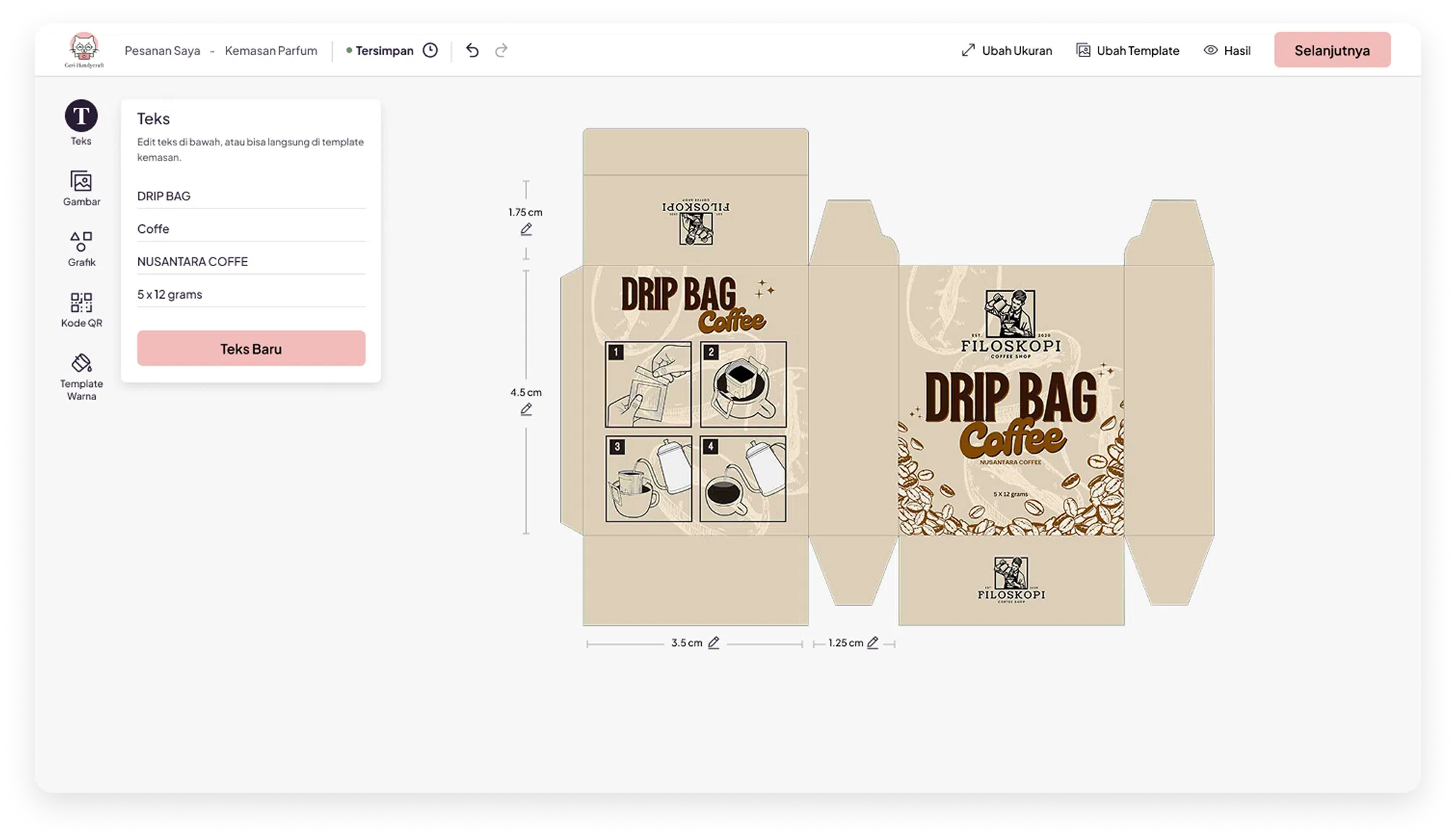The image size is (1456, 839).
Task: Select the Teks tool icon
Action: pos(81,116)
